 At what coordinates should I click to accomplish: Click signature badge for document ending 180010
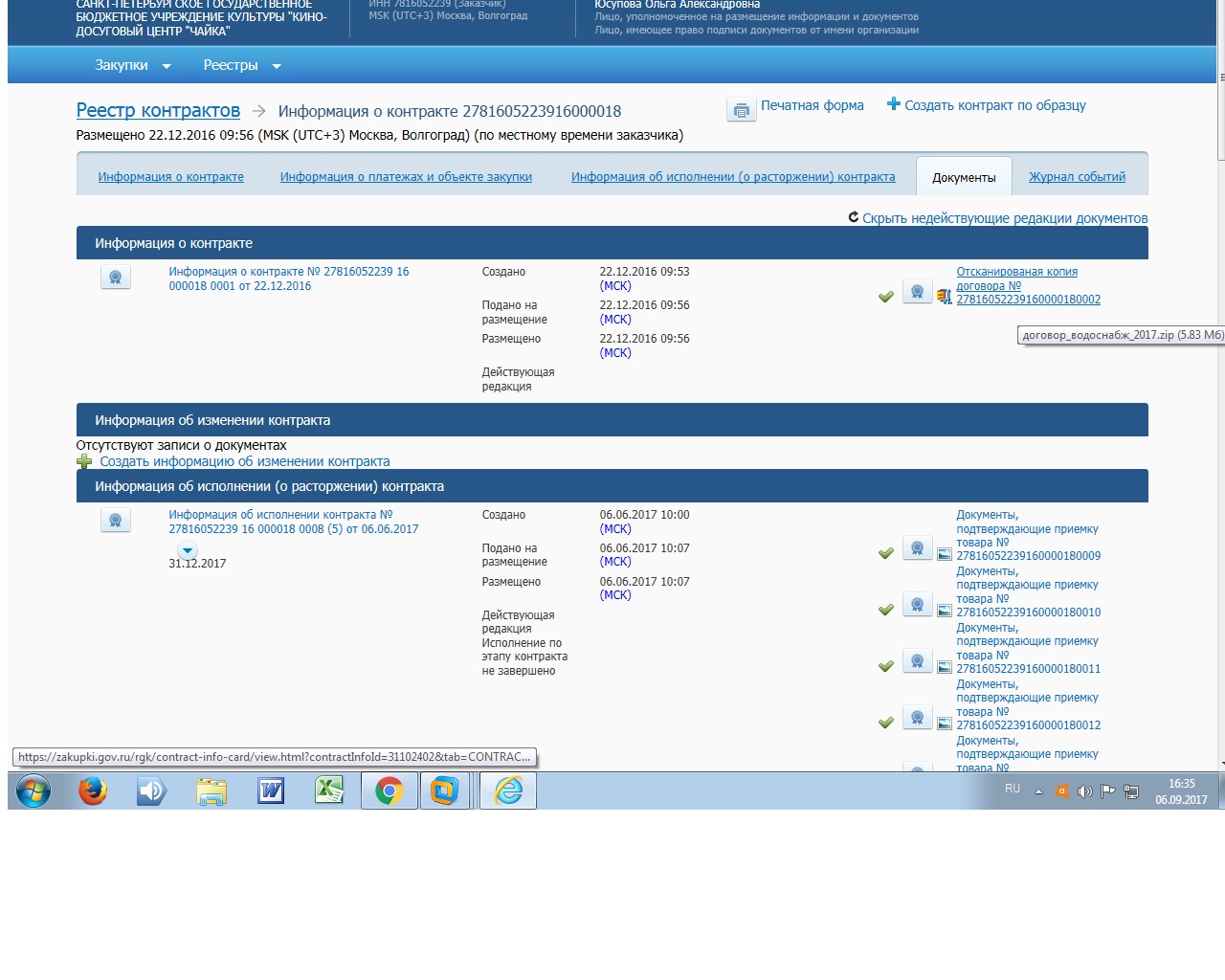[x=917, y=604]
